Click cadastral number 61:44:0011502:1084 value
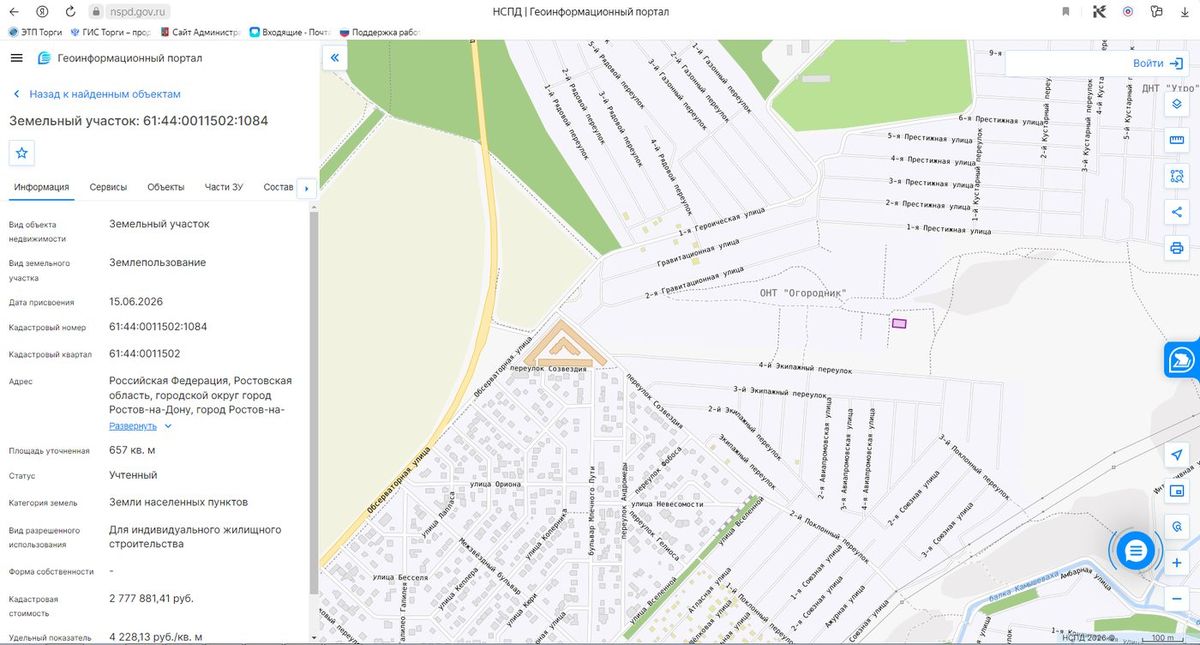Viewport: 1200px width, 645px height. [x=158, y=327]
